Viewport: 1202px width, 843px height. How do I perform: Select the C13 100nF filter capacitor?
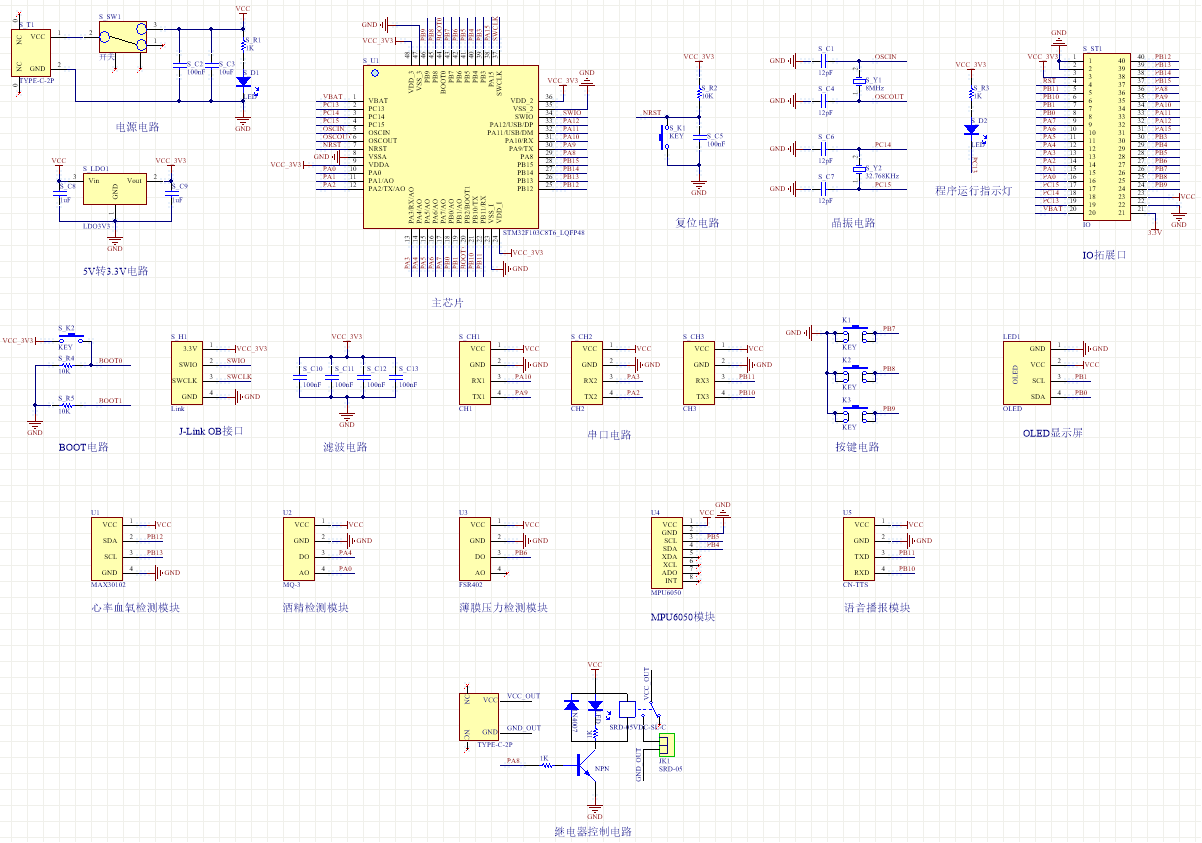395,377
